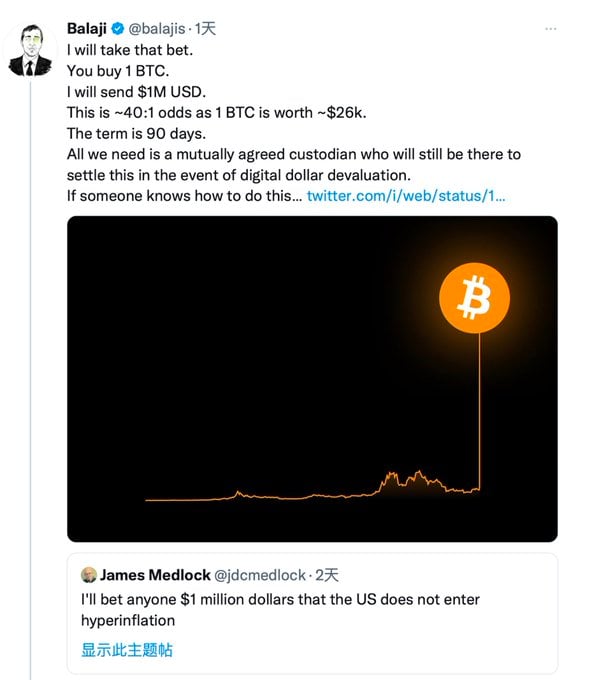Viewport: 593px width, 680px height.
Task: Open the twitter.com/i/web/status link
Action: click(406, 196)
